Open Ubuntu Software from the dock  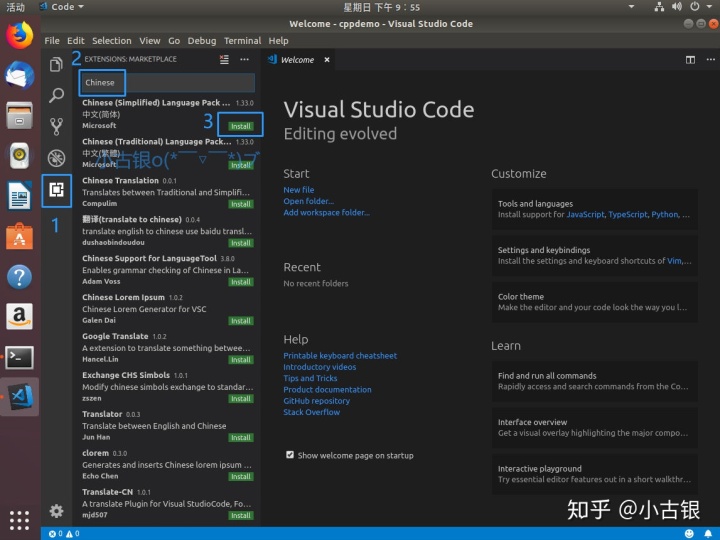[x=19, y=236]
